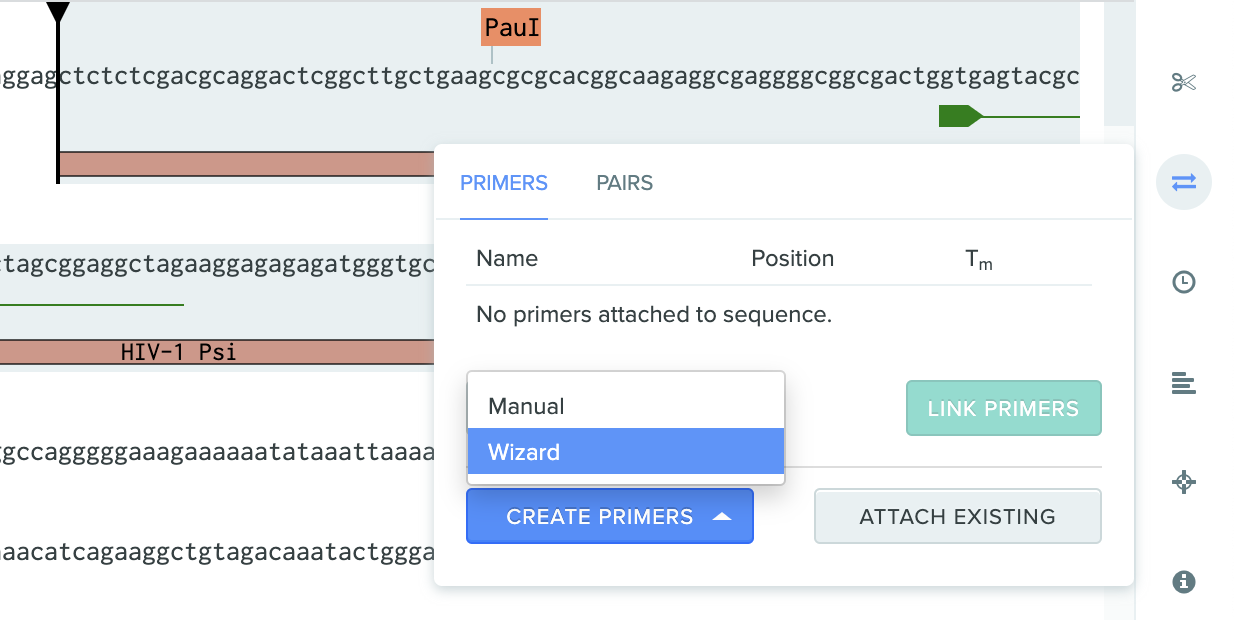Select the primers arrows icon in sidebar
1234x620 pixels.
1184,182
